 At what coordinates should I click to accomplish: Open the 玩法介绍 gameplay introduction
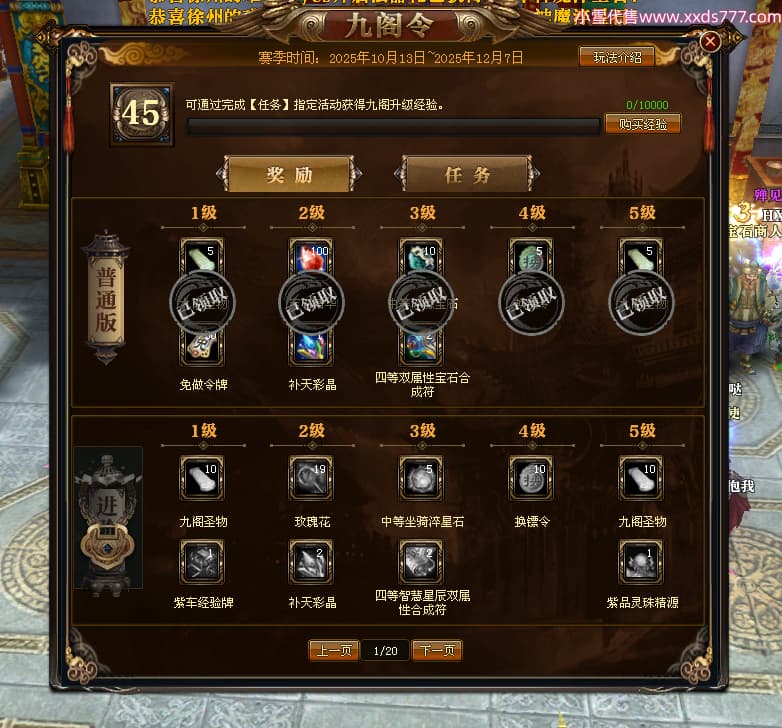pyautogui.click(x=617, y=57)
